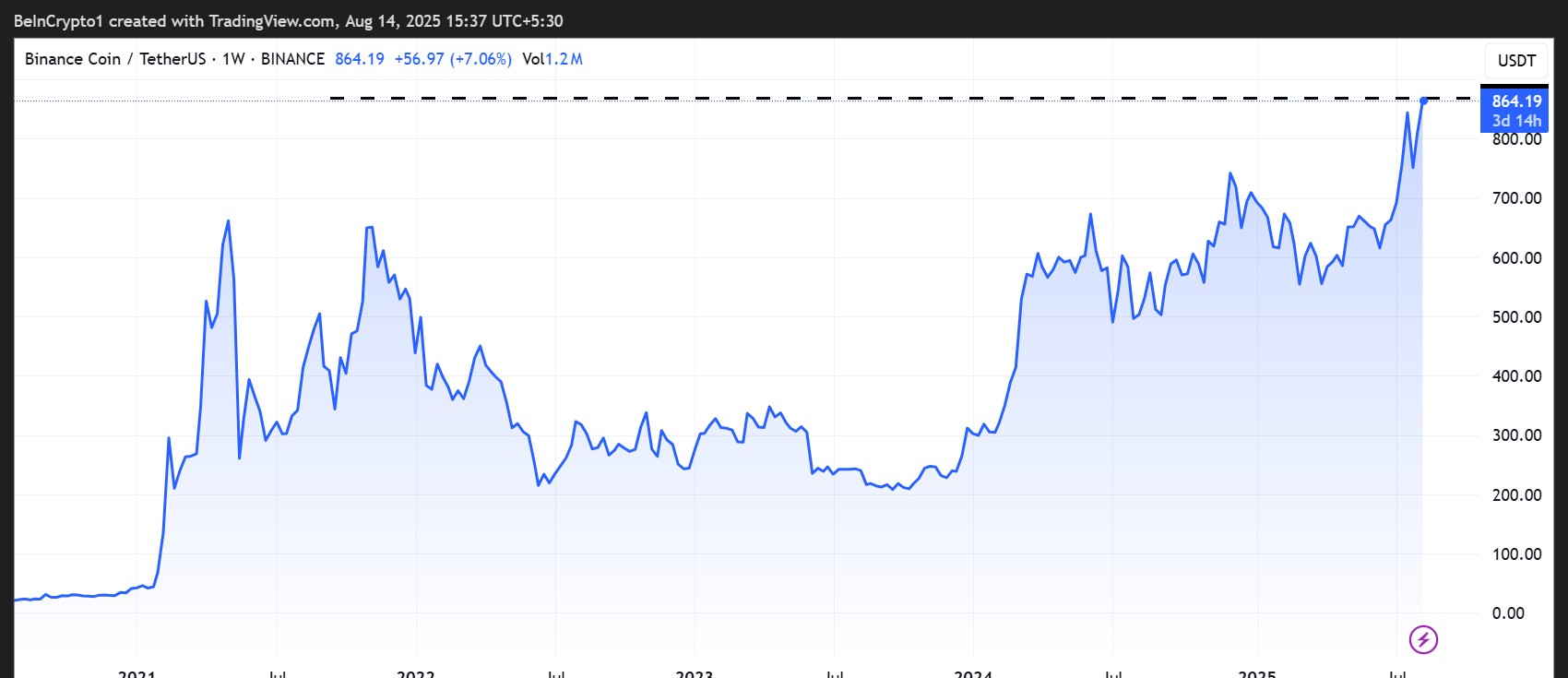Click the purple lightning bolt icon
Screen dimensions: 1568x678
click(1423, 639)
